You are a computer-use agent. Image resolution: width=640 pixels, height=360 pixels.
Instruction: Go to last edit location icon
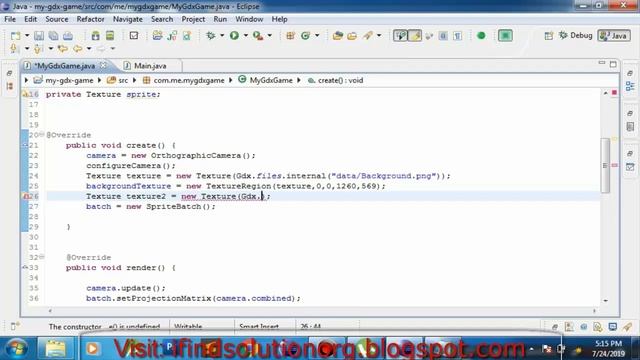coord(62,49)
